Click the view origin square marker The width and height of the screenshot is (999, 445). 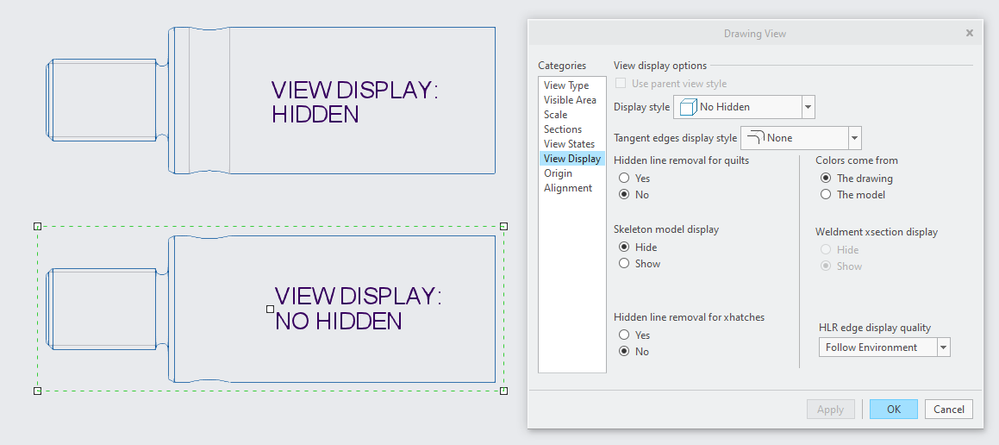(x=270, y=309)
